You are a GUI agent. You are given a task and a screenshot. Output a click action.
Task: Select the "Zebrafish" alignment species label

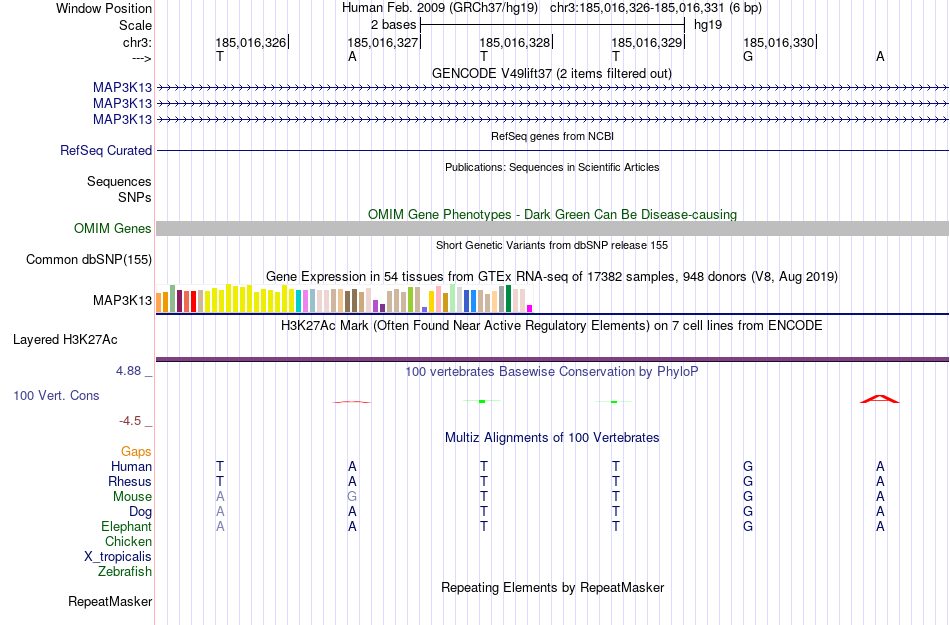tap(125, 571)
